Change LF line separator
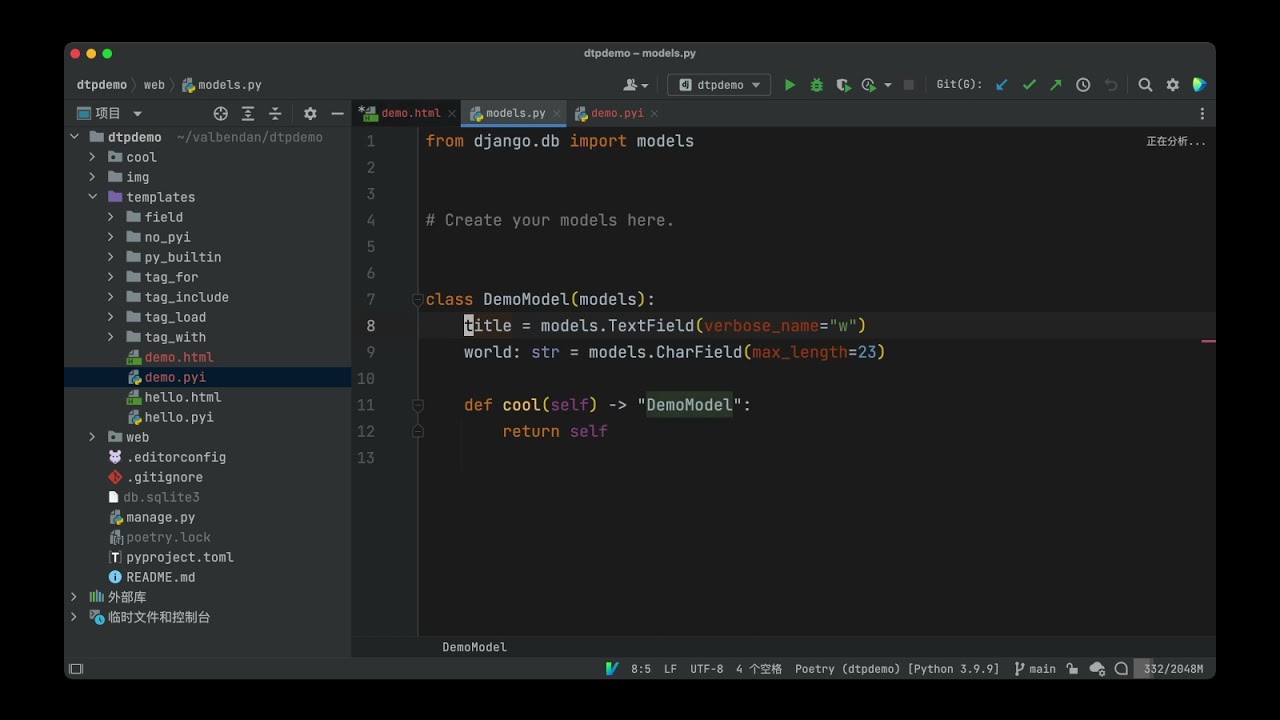Image resolution: width=1280 pixels, height=720 pixels. [670, 669]
